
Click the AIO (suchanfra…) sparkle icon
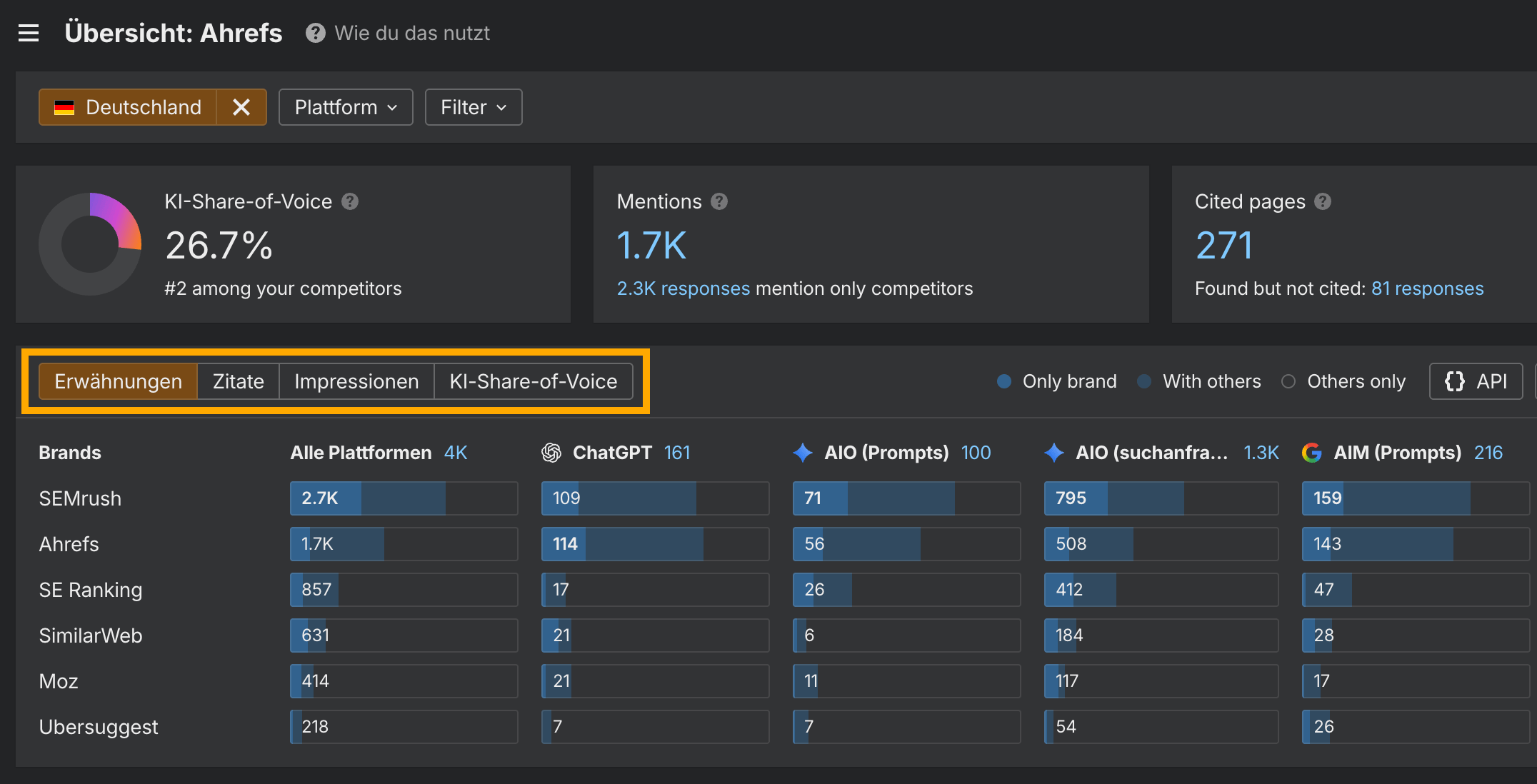pos(1054,453)
